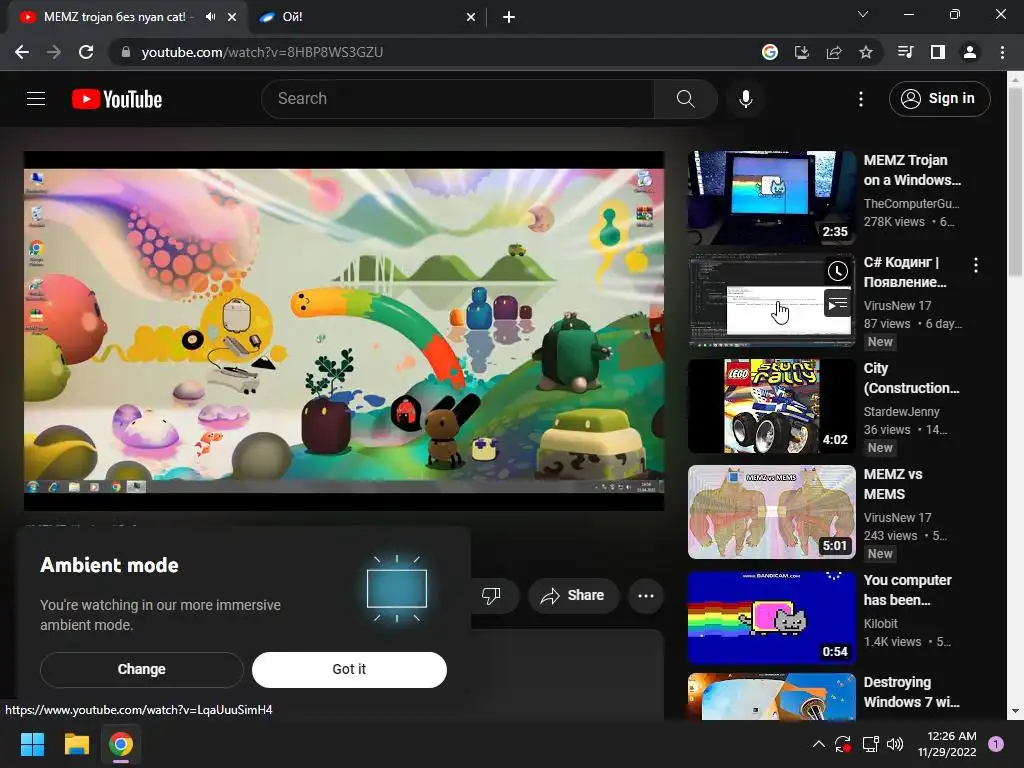The width and height of the screenshot is (1024, 768).
Task: Mute the MEMZ tab via speaker icon
Action: [210, 17]
